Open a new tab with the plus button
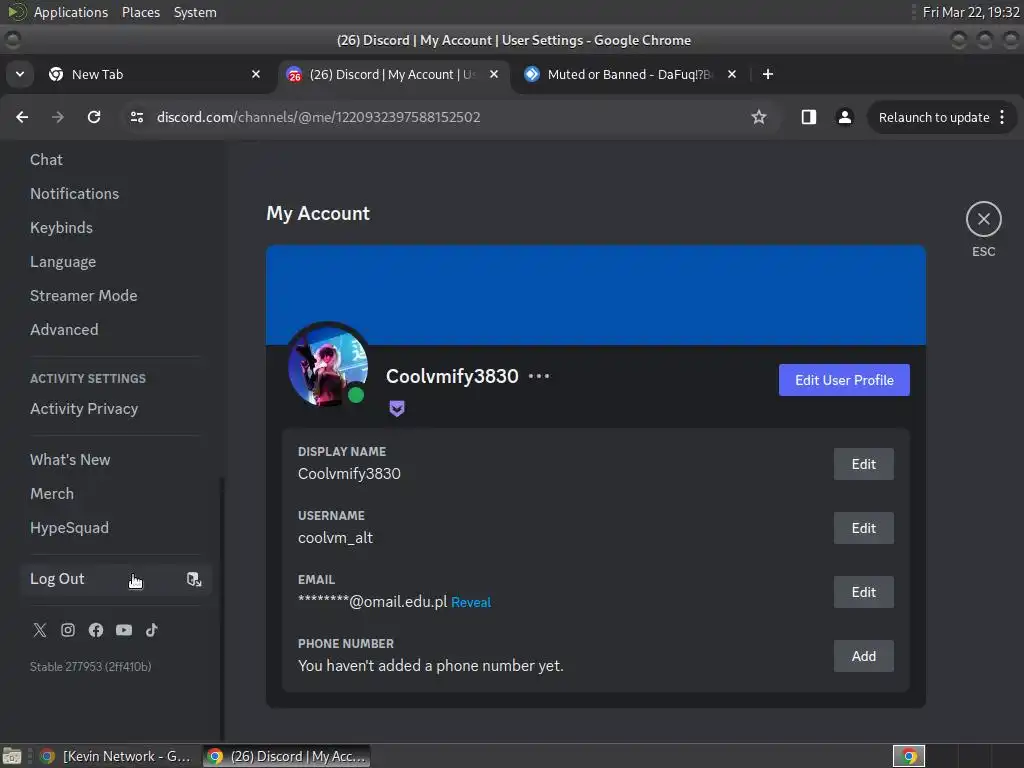 [768, 74]
